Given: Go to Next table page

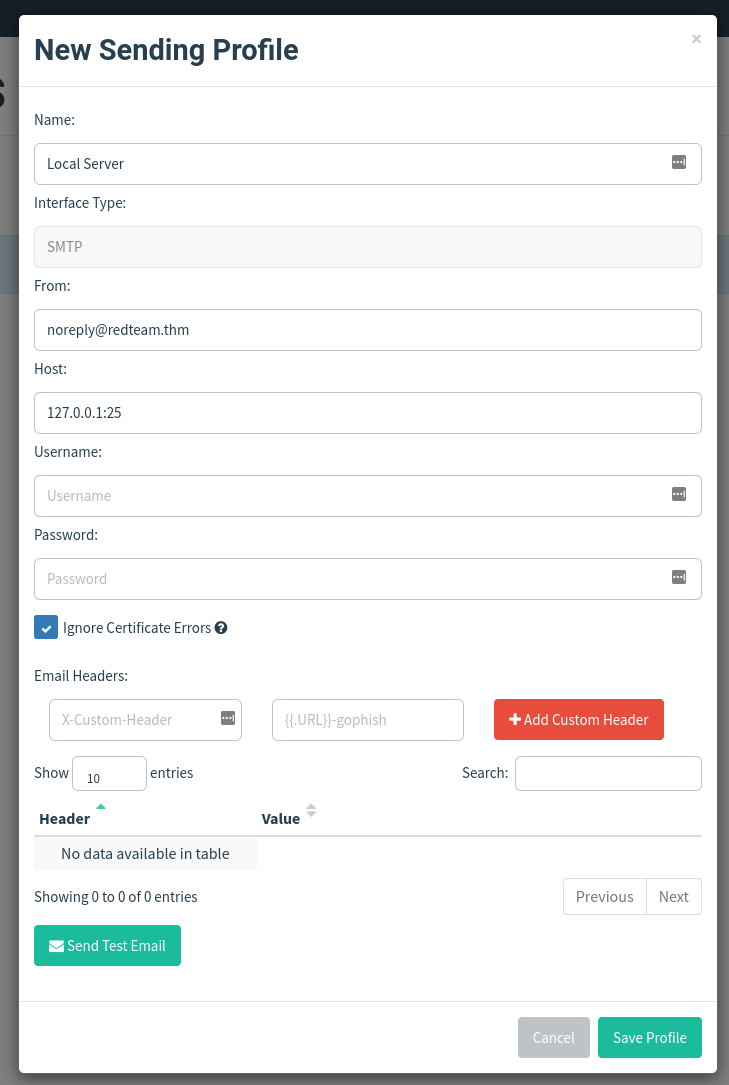Looking at the screenshot, I should (673, 896).
